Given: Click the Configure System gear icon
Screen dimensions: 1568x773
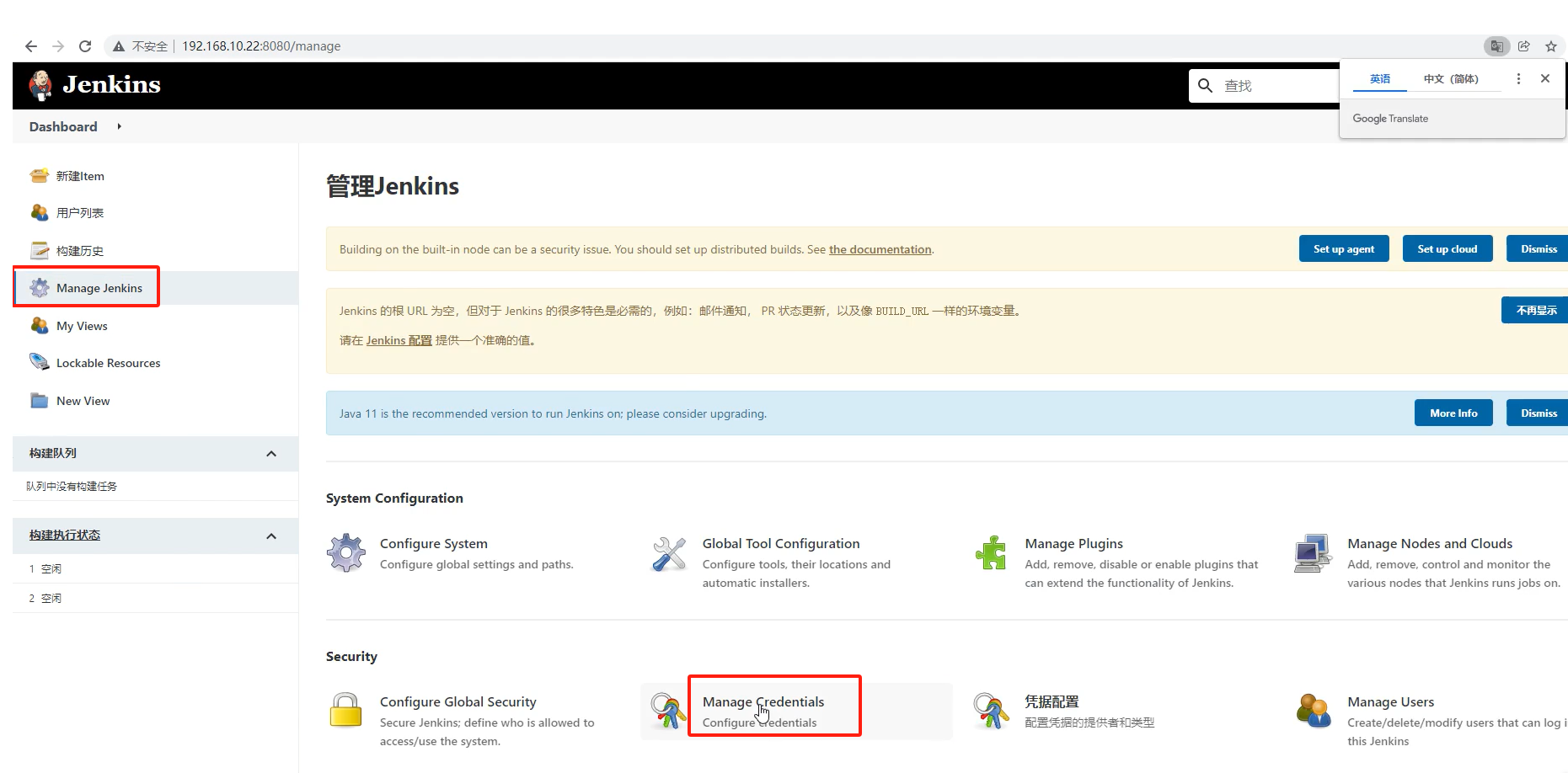Looking at the screenshot, I should pyautogui.click(x=346, y=553).
